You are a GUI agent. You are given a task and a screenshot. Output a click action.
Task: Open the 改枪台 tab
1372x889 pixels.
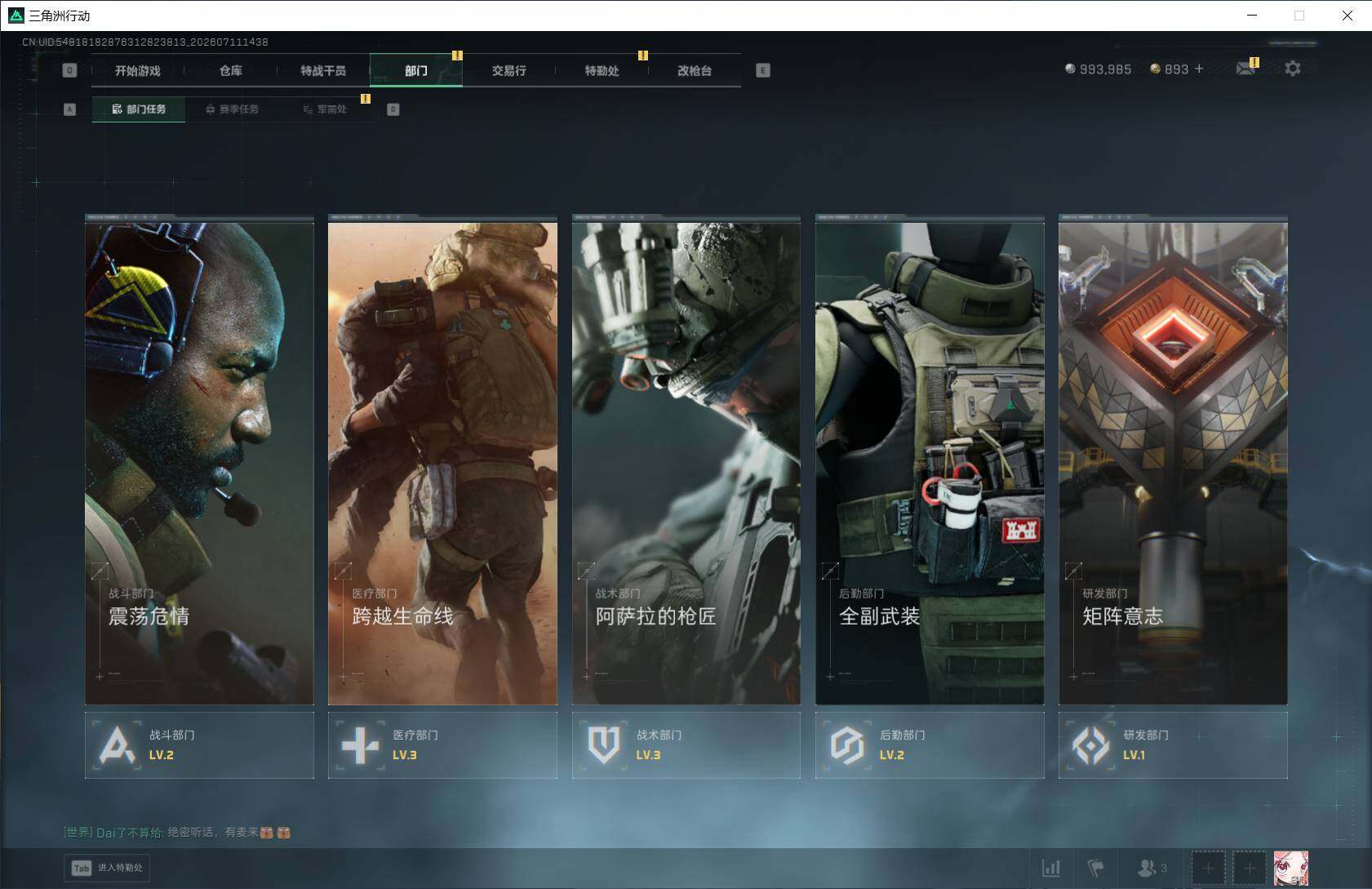[695, 71]
